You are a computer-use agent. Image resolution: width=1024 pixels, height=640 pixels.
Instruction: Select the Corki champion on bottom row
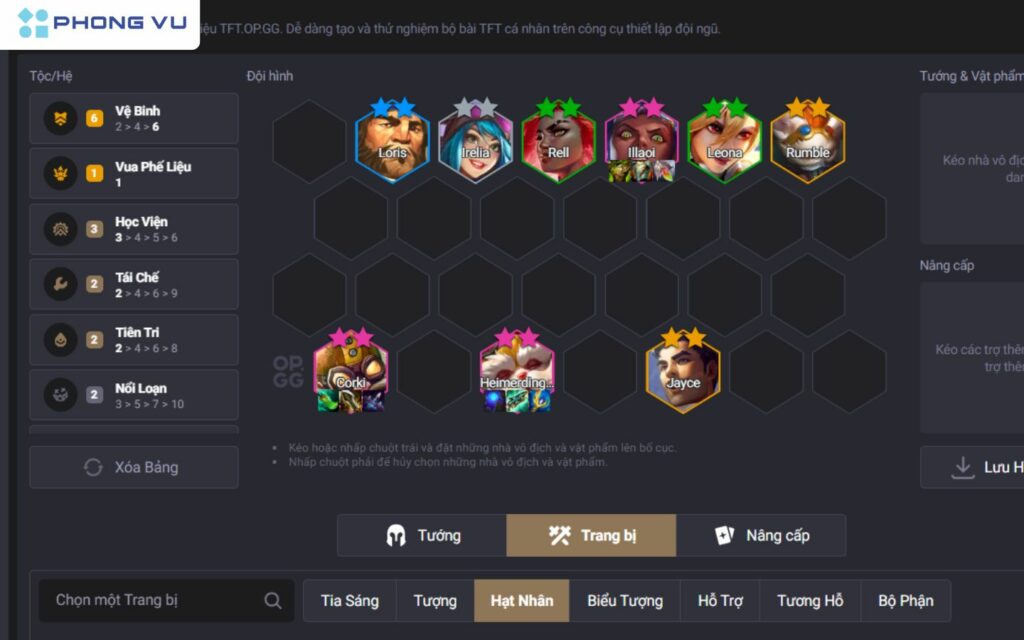pos(351,372)
